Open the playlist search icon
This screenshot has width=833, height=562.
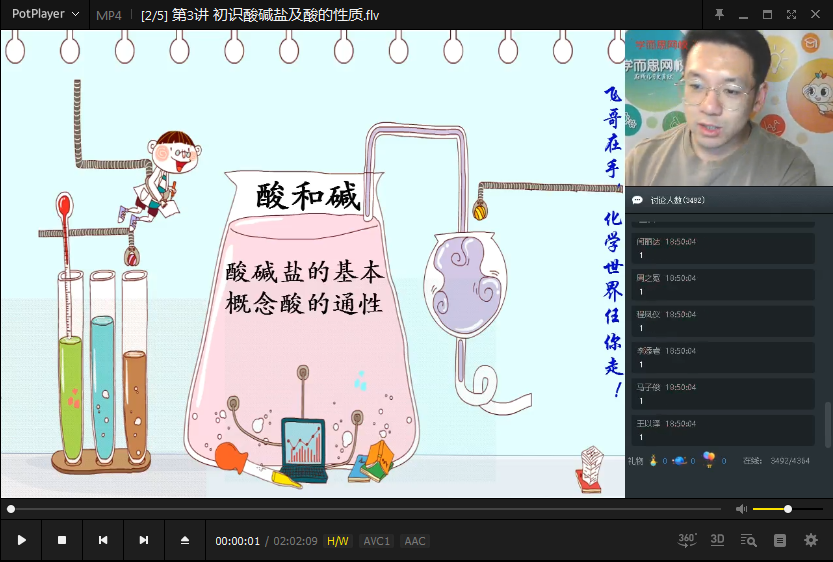pos(748,540)
